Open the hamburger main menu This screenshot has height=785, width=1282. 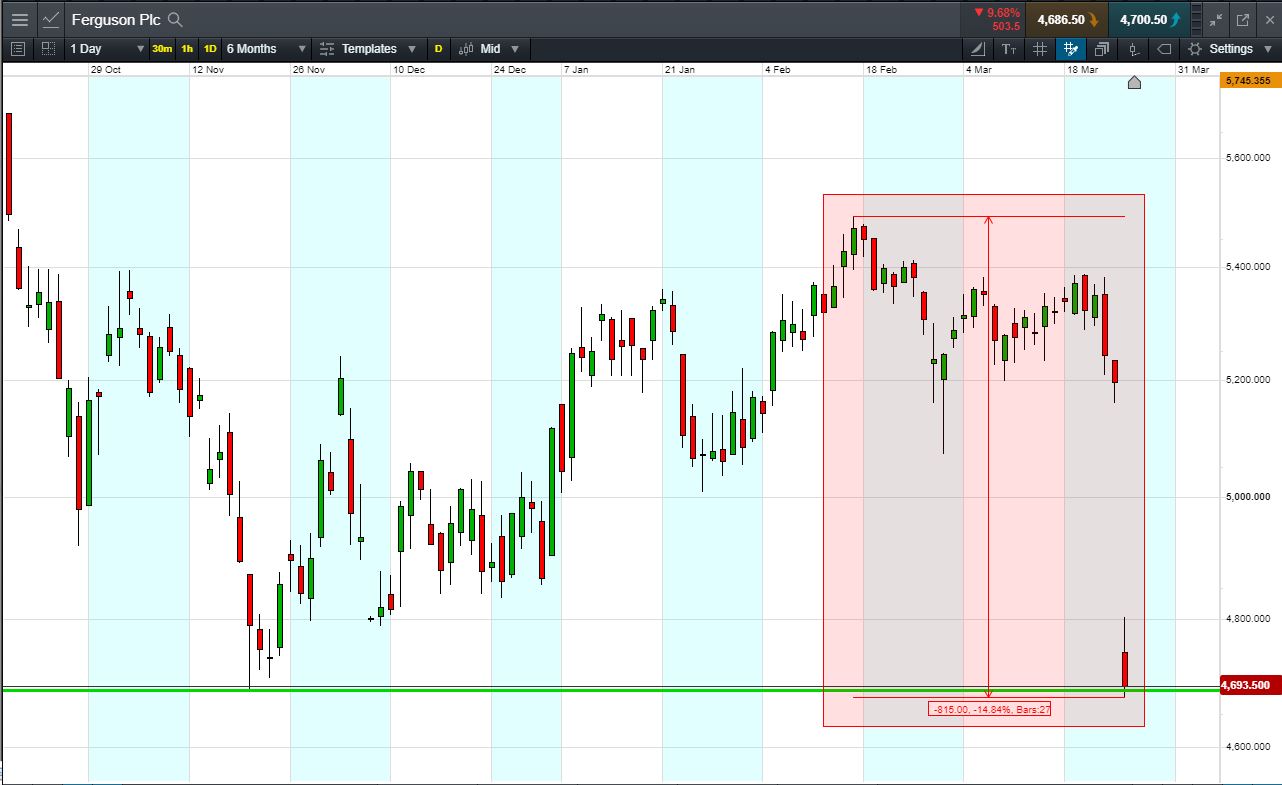[19, 19]
